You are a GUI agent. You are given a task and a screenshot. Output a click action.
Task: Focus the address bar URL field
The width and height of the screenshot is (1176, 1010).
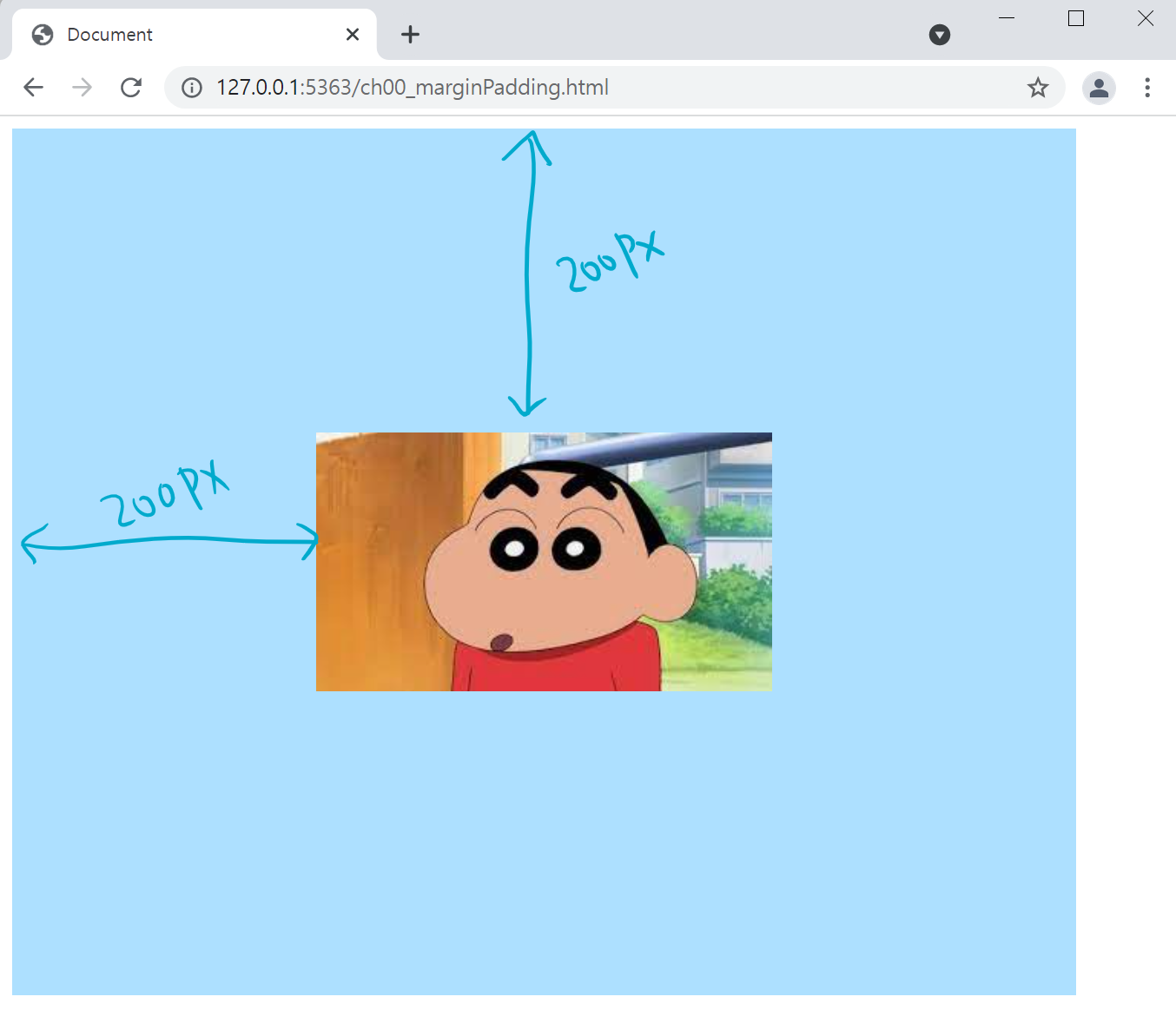[x=615, y=88]
